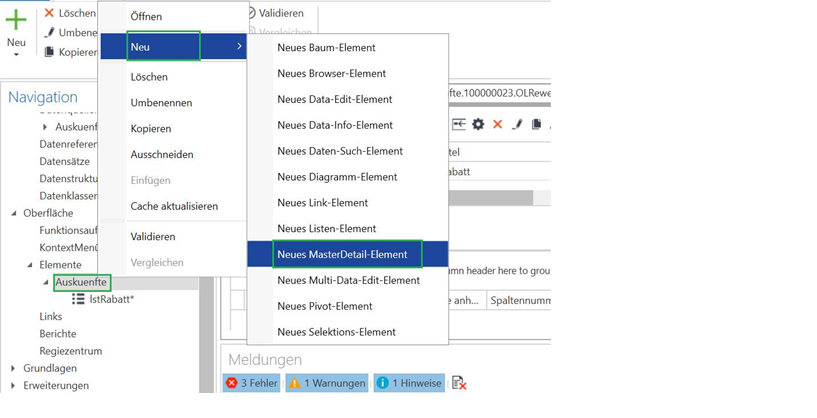This screenshot has height=418, width=817.
Task: Click the pencil edit icon in editor toolbar
Action: (x=517, y=124)
